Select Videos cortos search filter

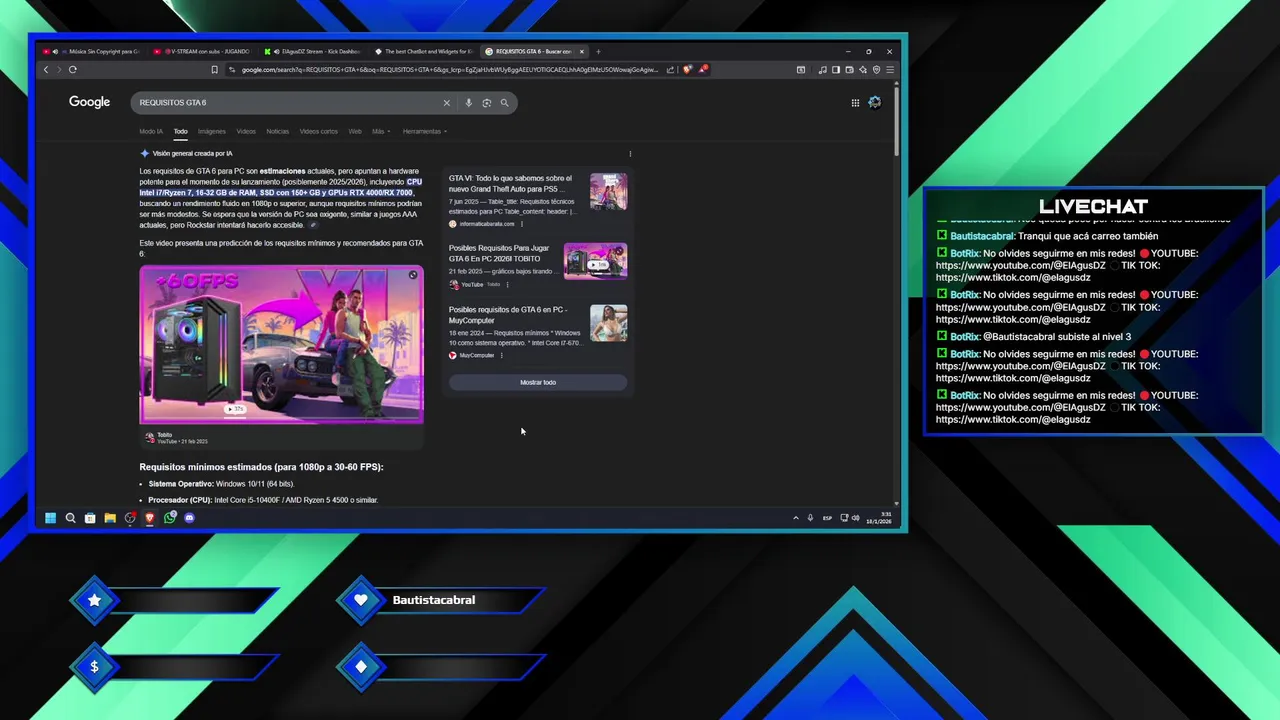tap(319, 131)
